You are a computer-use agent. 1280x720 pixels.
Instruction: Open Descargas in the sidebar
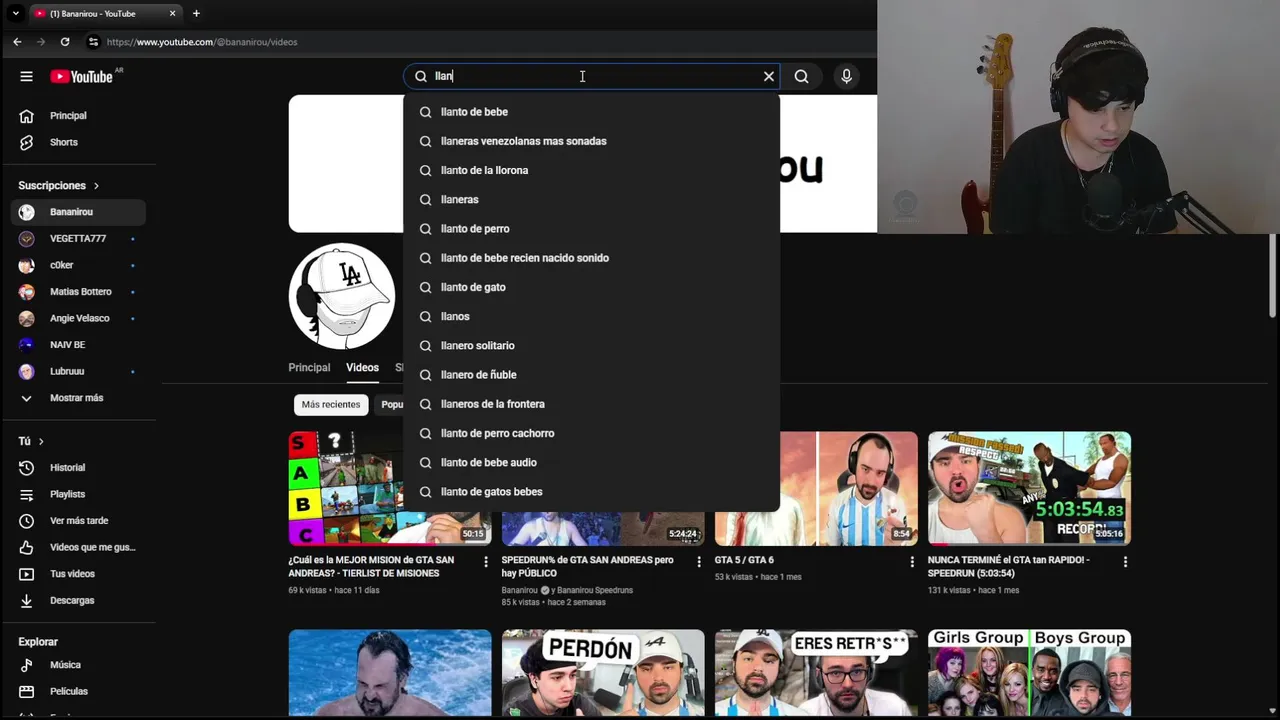[x=79, y=601]
